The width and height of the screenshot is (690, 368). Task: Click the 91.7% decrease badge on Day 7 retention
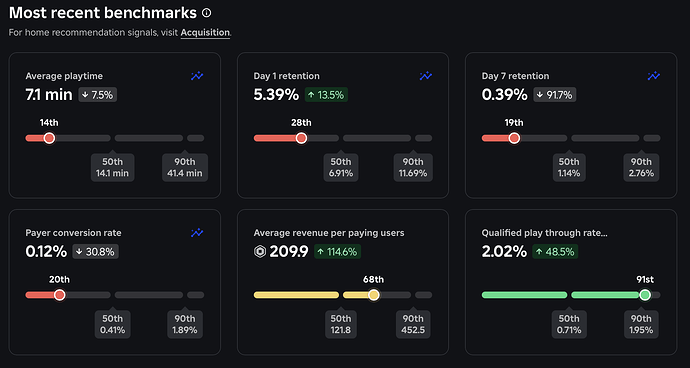555,95
